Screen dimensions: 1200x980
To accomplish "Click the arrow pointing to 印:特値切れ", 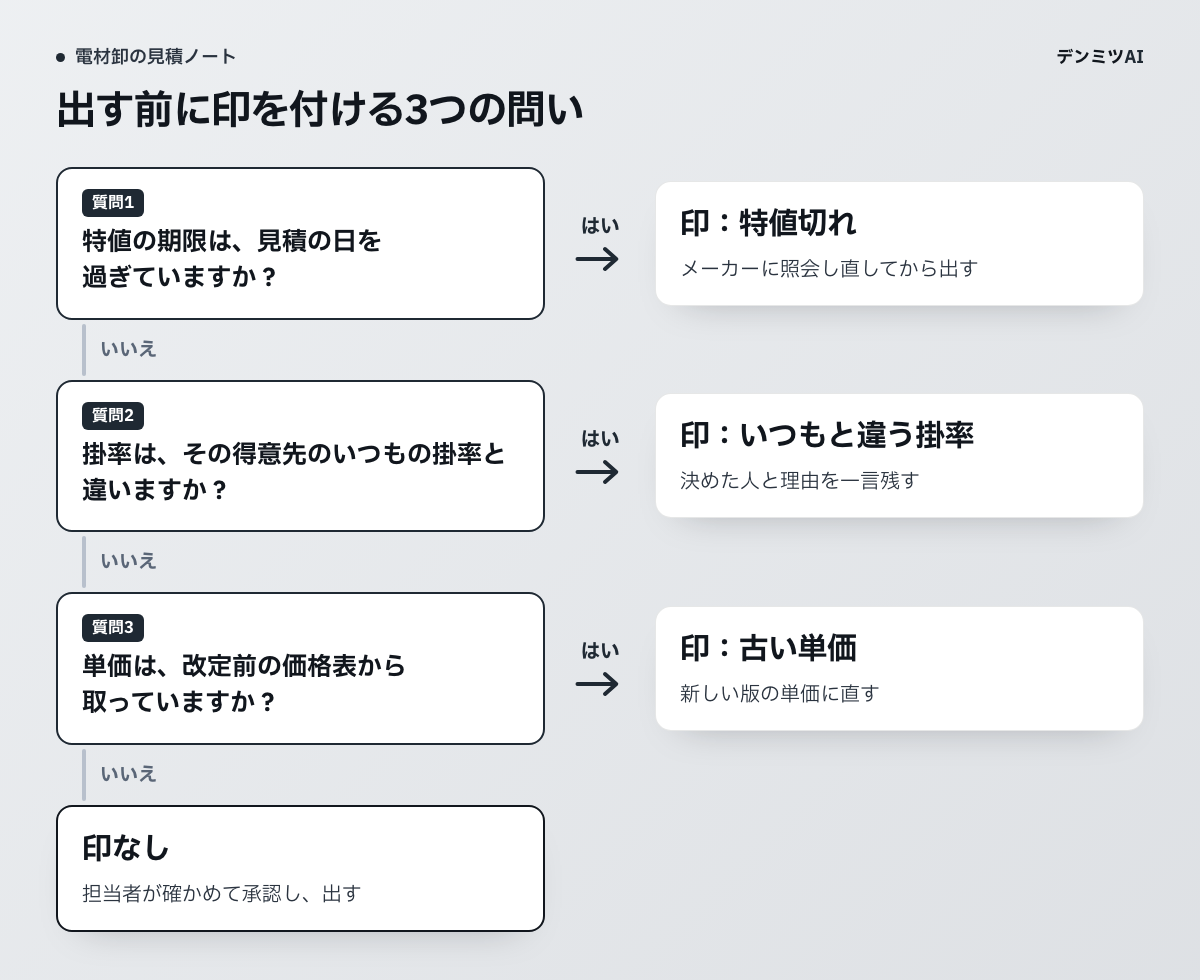I will (x=598, y=259).
